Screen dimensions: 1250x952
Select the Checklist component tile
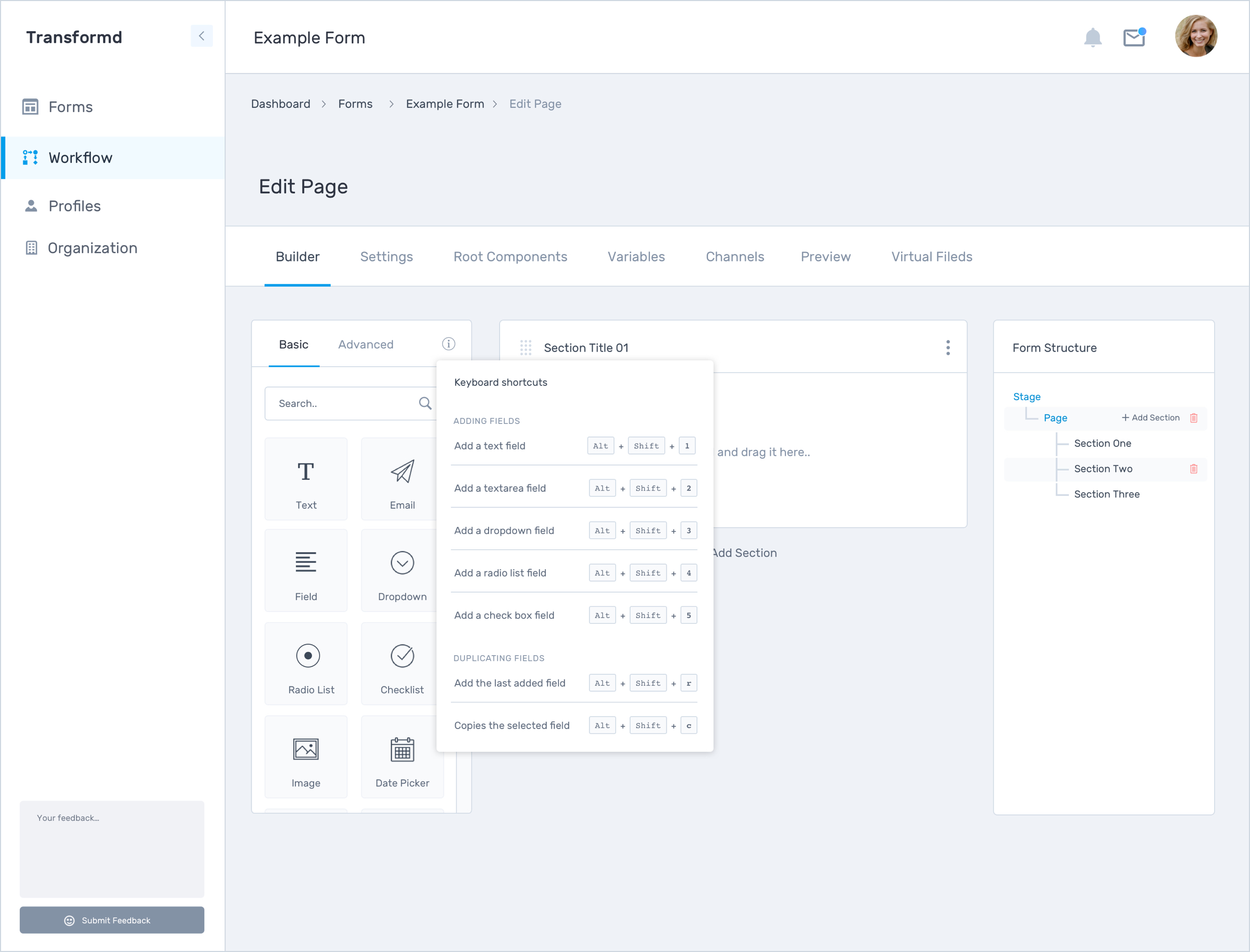pos(401,664)
